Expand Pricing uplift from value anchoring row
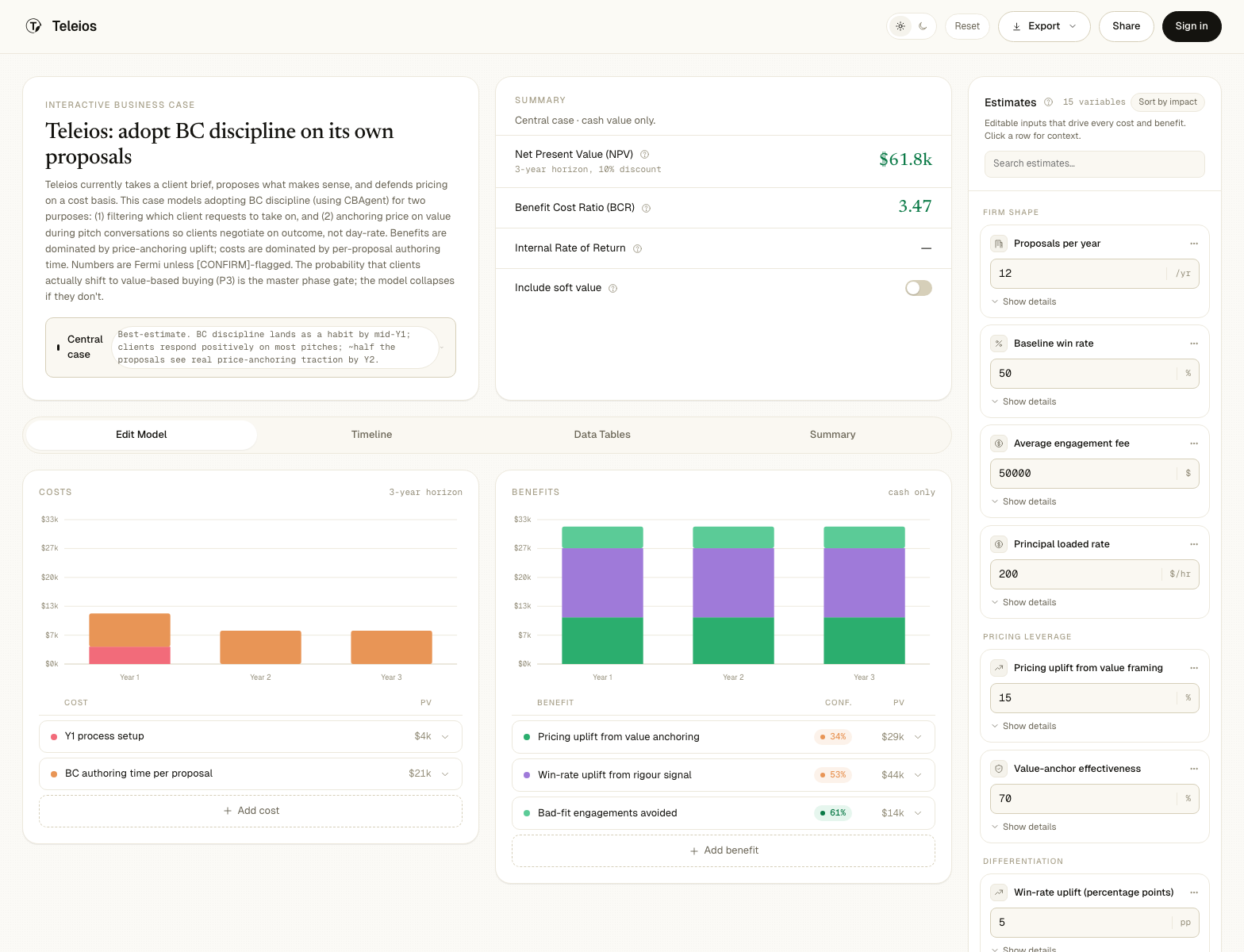1244x952 pixels. pos(918,737)
